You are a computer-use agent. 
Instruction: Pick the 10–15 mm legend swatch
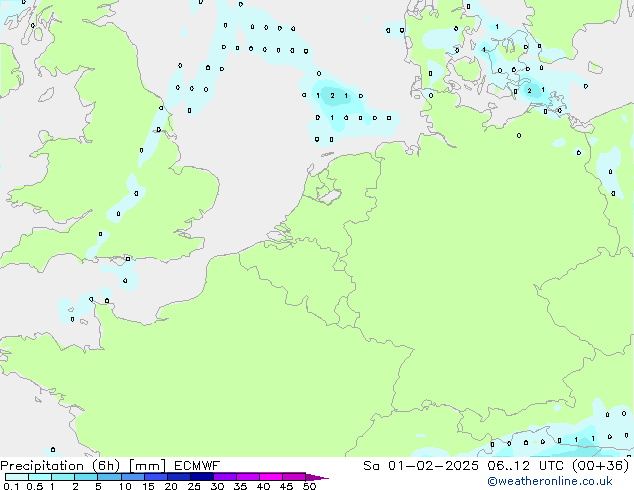click(x=136, y=477)
